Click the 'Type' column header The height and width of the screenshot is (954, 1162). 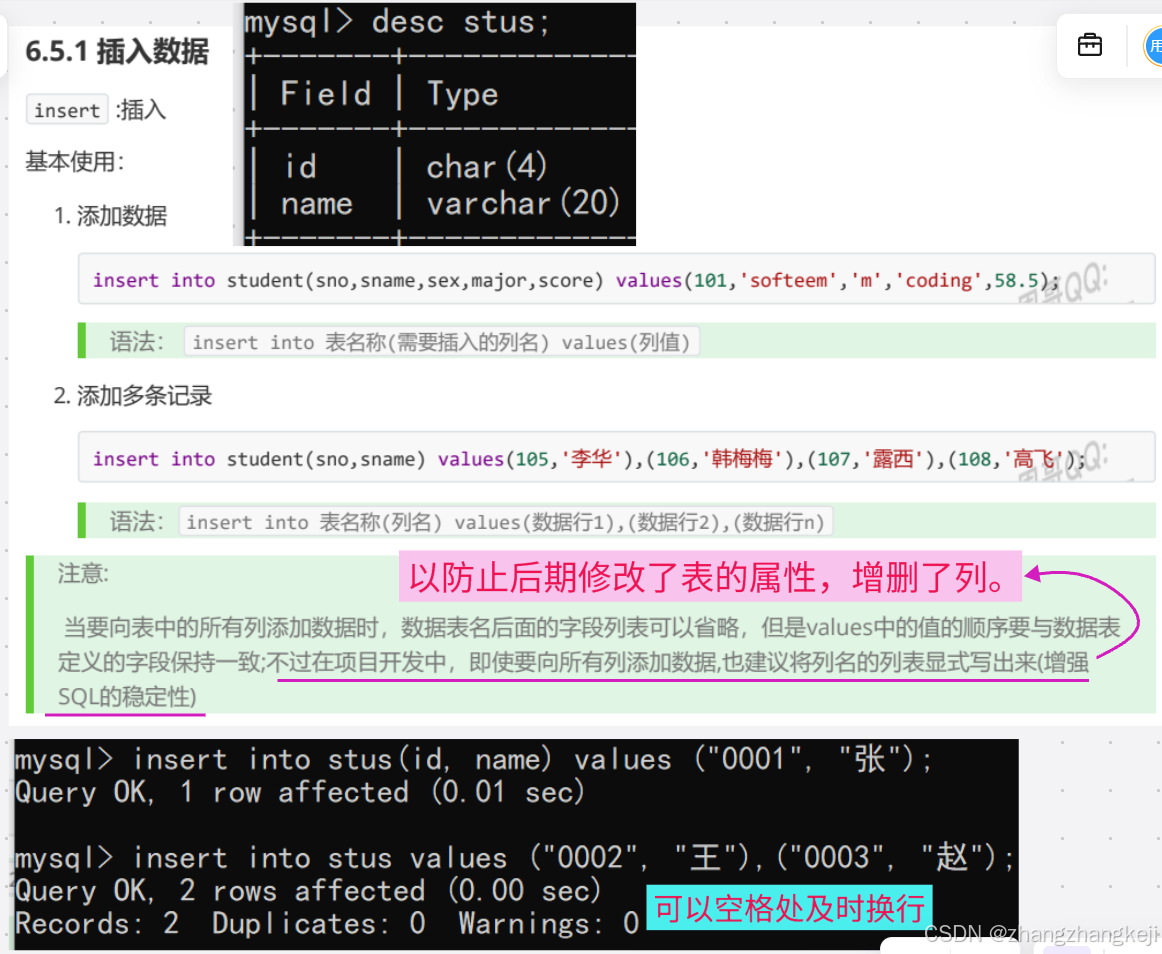[x=462, y=94]
